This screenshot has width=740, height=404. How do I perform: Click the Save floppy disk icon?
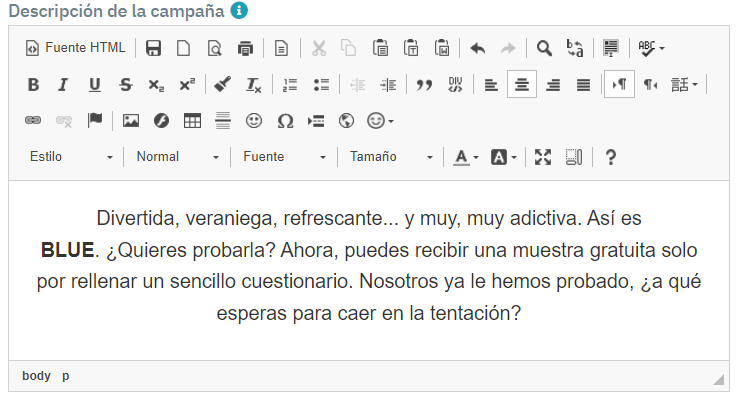pyautogui.click(x=153, y=48)
